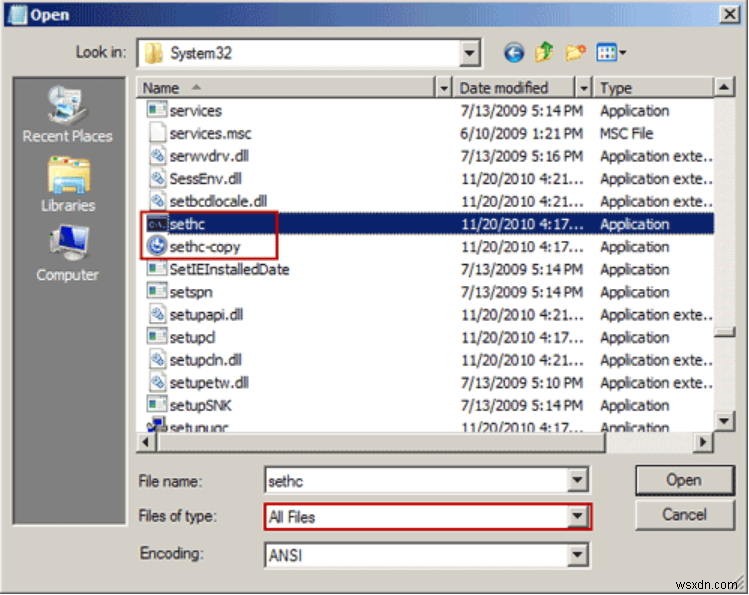The width and height of the screenshot is (749, 595).
Task: Click the setspn file name text
Action: 191,292
